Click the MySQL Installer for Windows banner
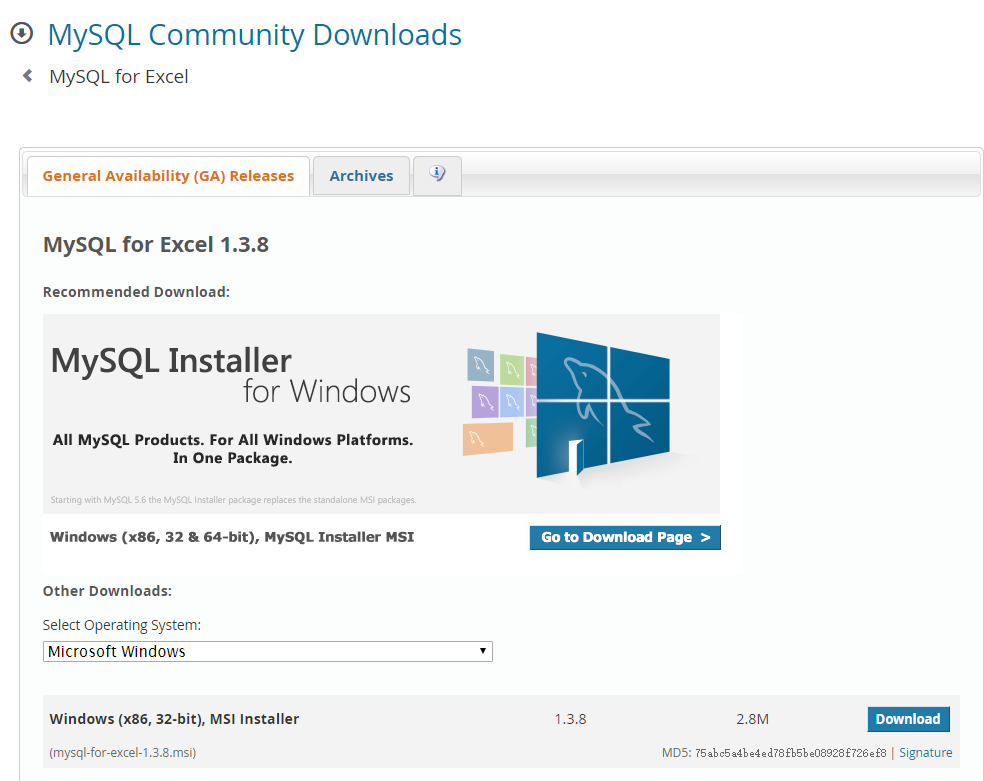Image resolution: width=984 pixels, height=781 pixels. coord(381,414)
